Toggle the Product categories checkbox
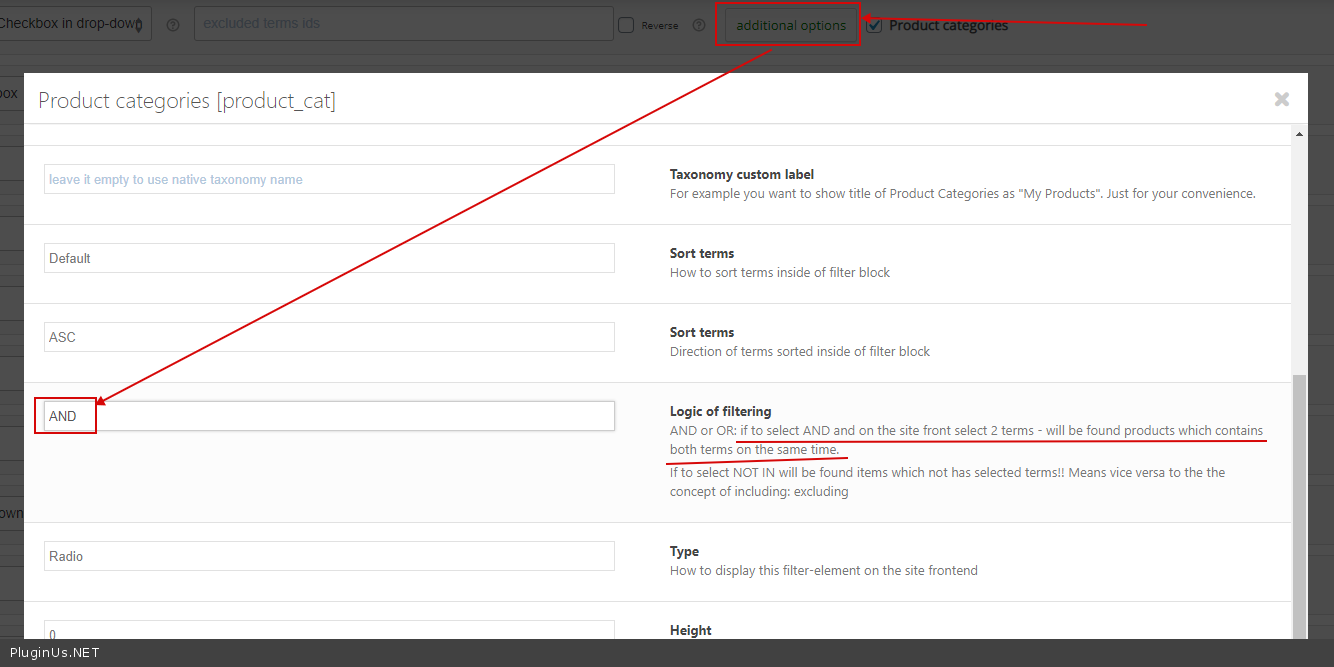1334x667 pixels. [x=874, y=25]
